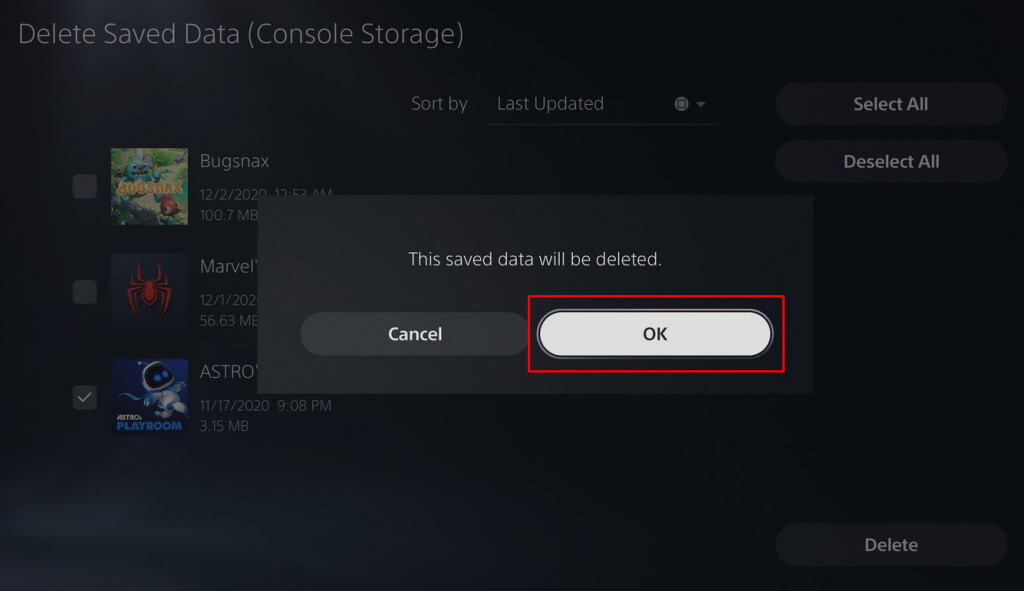The image size is (1024, 591).
Task: Click the sort dropdown arrow icon
Action: [700, 105]
